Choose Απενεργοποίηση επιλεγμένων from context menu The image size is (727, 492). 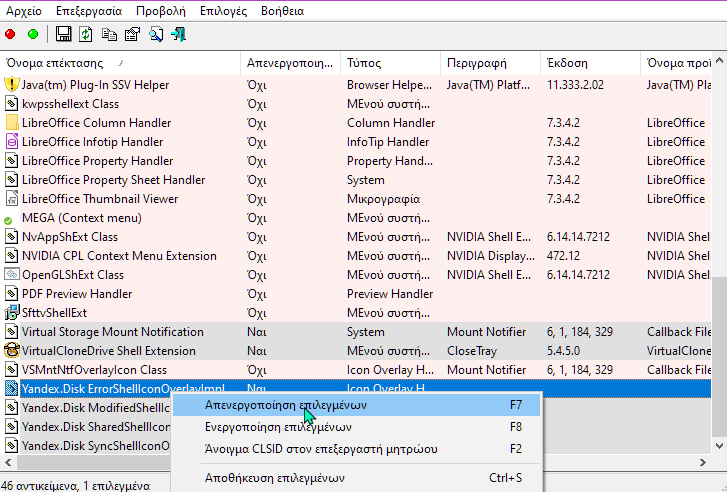(357, 405)
